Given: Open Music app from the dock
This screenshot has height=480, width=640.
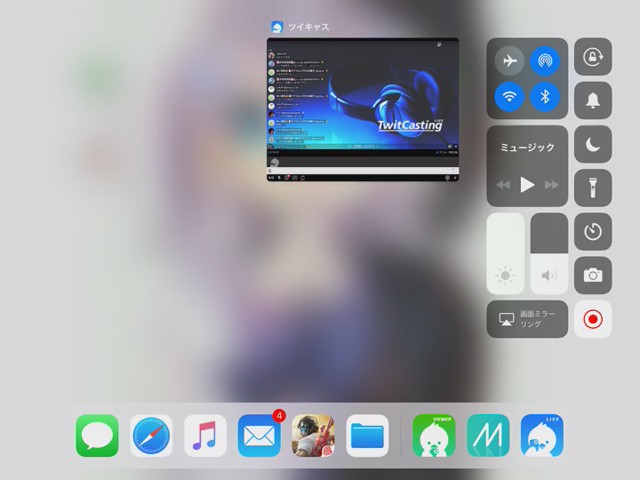Looking at the screenshot, I should tap(205, 436).
